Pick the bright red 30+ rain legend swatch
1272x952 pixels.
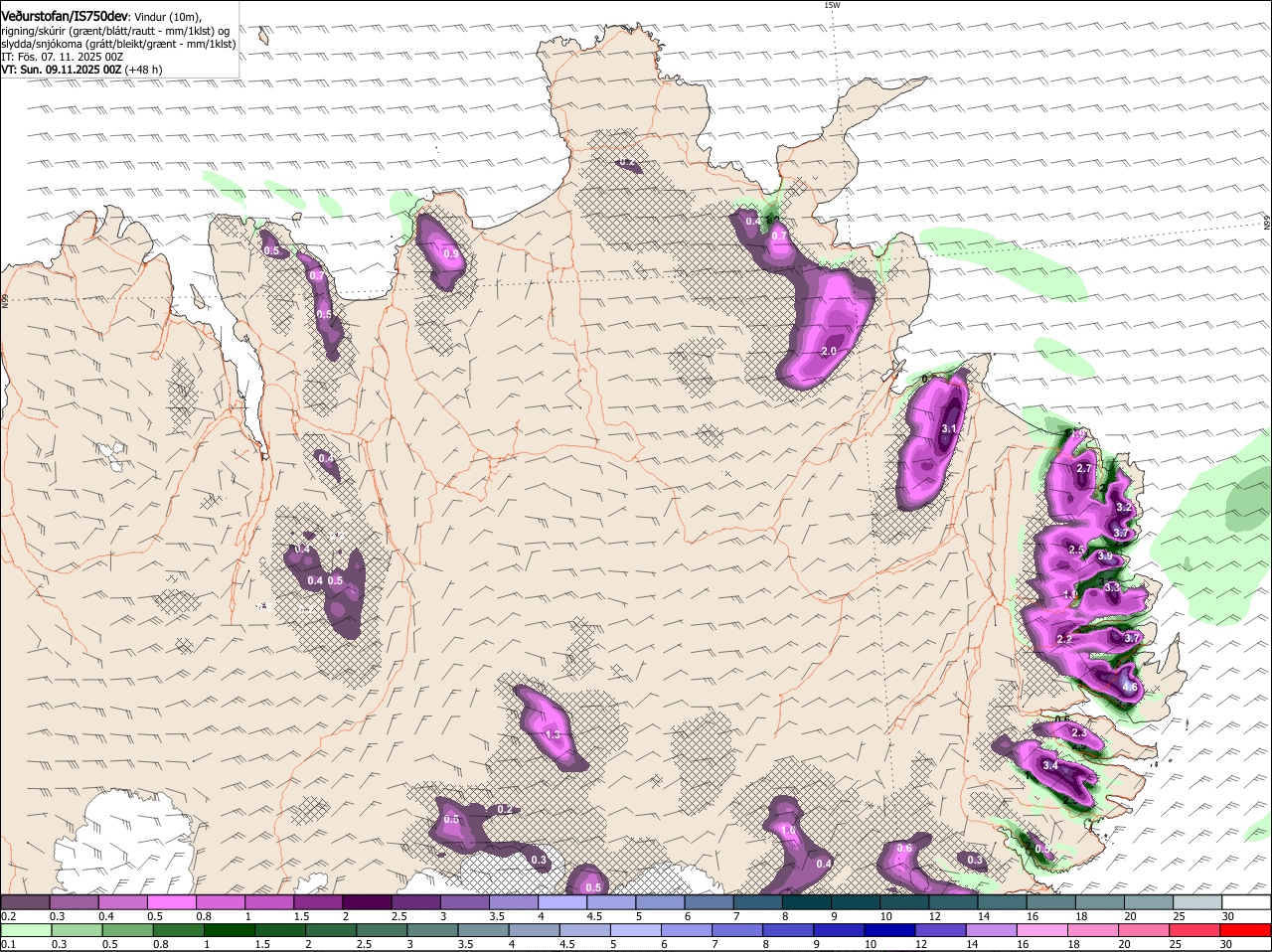click(1247, 929)
